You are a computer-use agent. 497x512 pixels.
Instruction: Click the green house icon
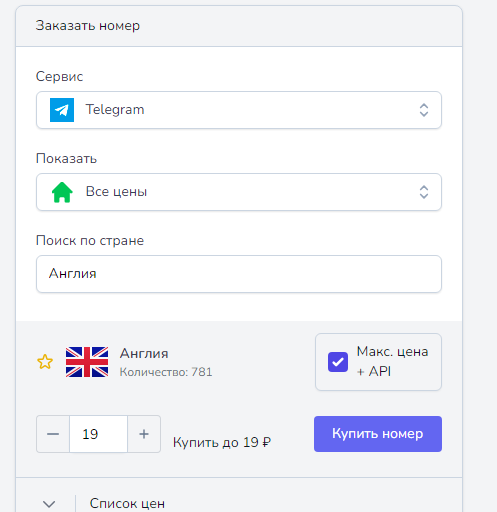(x=62, y=192)
